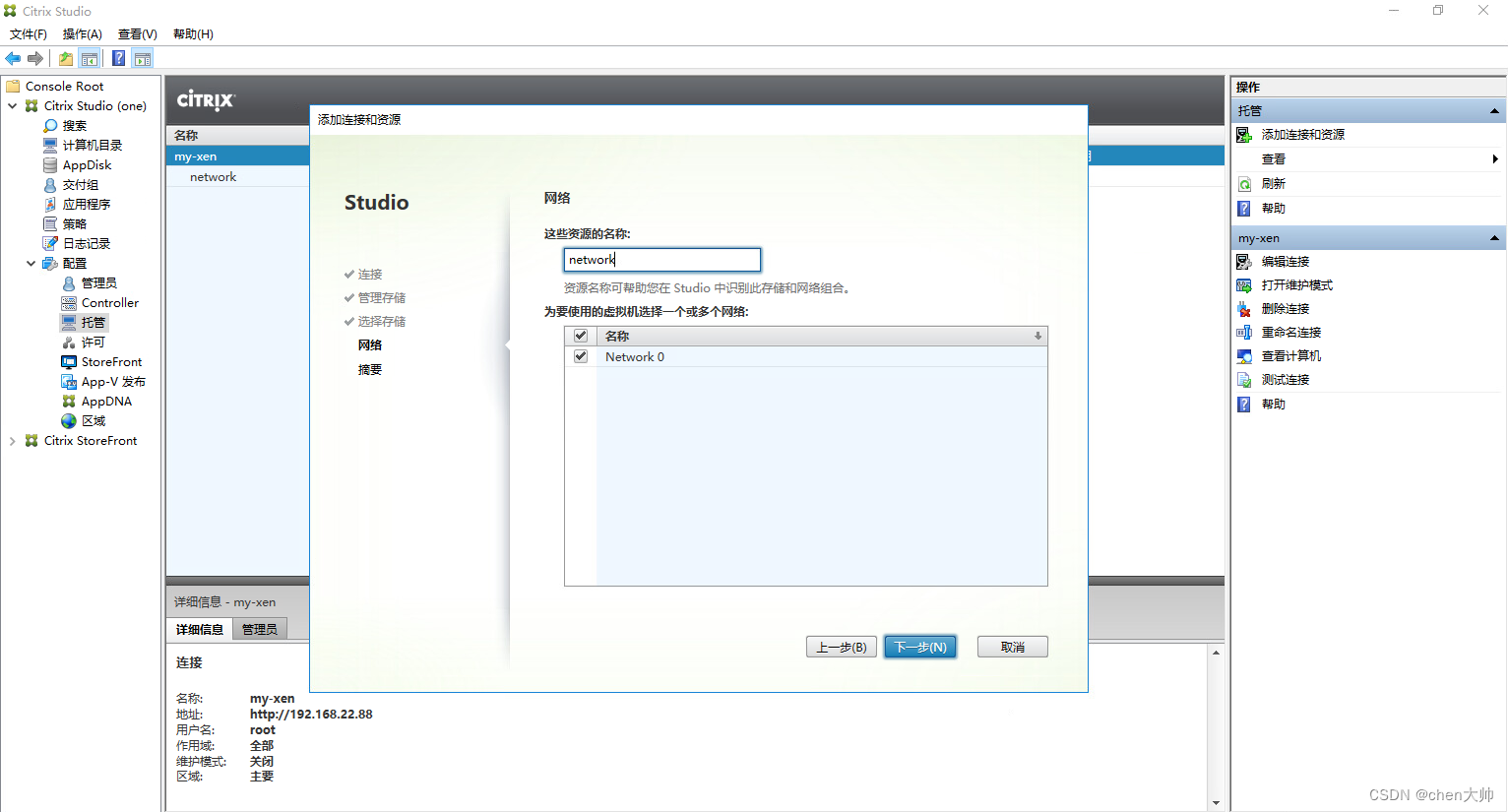
Task: Uncheck the Network 0 checkbox
Action: [581, 356]
